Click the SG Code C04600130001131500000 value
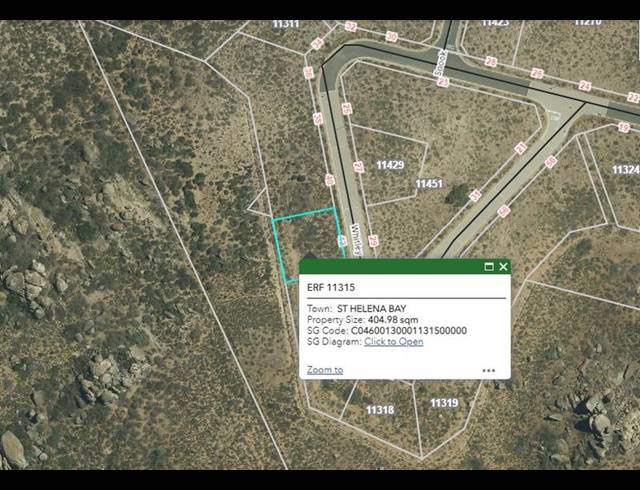The height and width of the screenshot is (490, 640). click(409, 331)
